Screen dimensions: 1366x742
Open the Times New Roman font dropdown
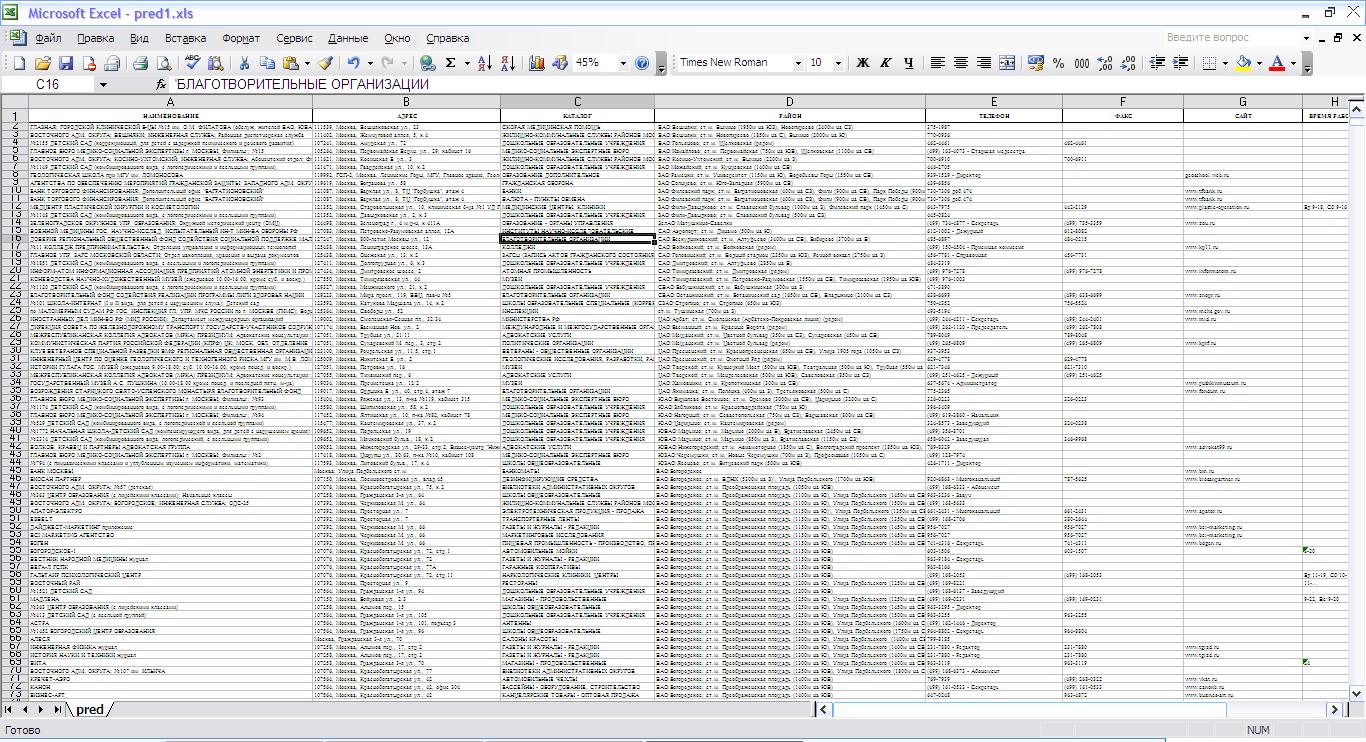798,63
